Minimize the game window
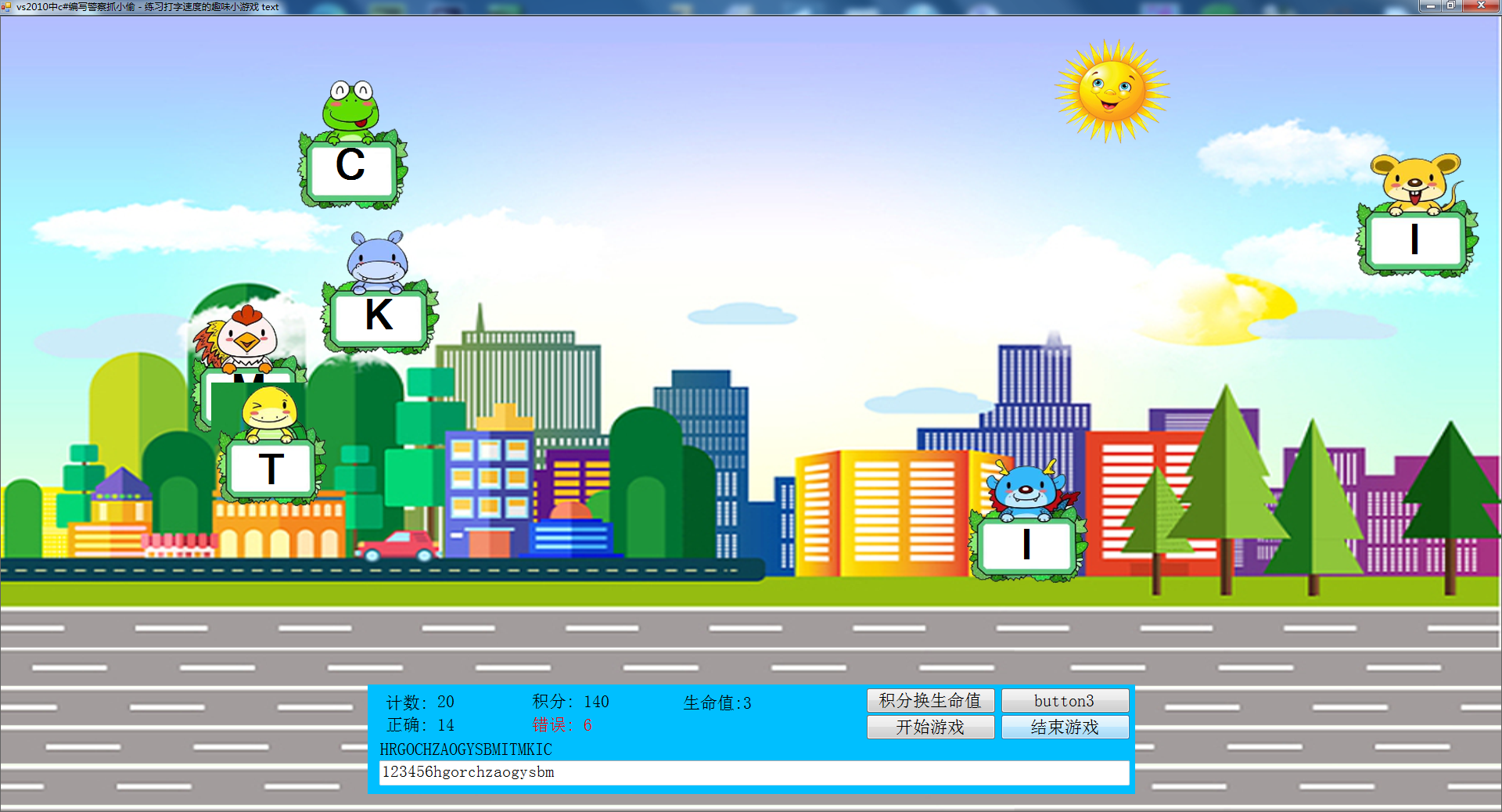Screen dimensions: 1502x812 coord(1430,5)
